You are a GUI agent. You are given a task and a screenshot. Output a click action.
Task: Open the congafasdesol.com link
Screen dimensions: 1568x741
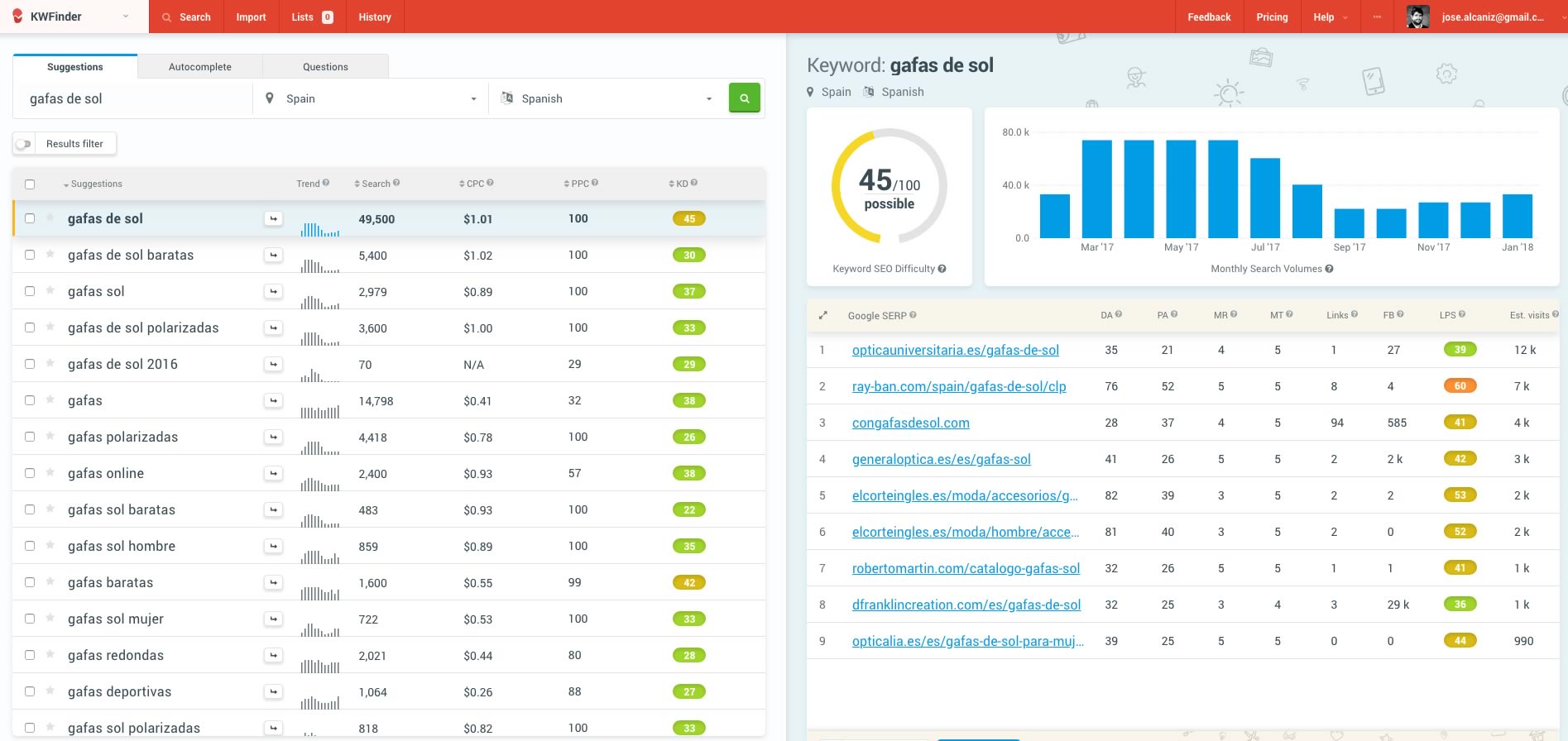point(911,423)
